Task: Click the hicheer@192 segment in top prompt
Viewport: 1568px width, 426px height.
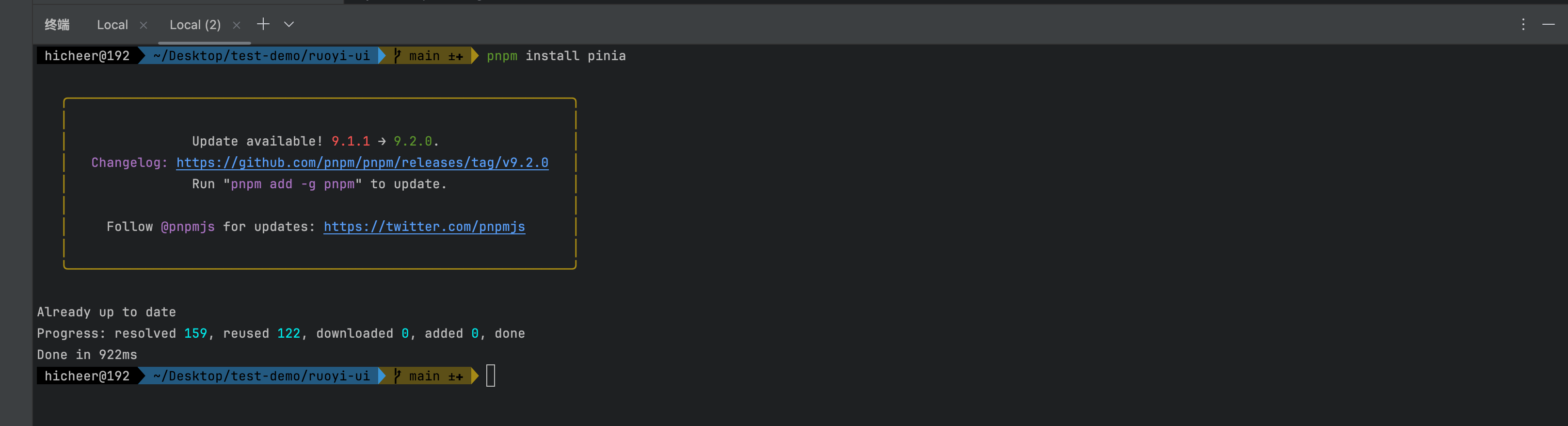Action: click(87, 56)
